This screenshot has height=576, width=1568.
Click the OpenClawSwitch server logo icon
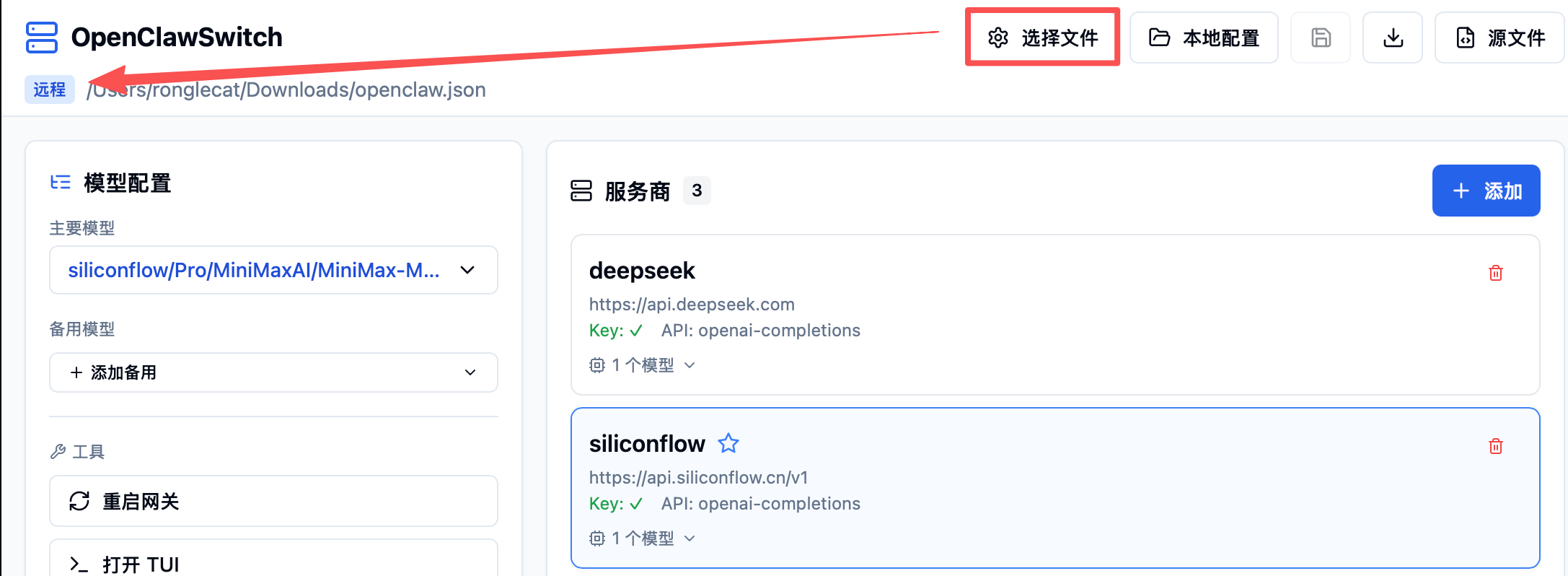tap(42, 38)
